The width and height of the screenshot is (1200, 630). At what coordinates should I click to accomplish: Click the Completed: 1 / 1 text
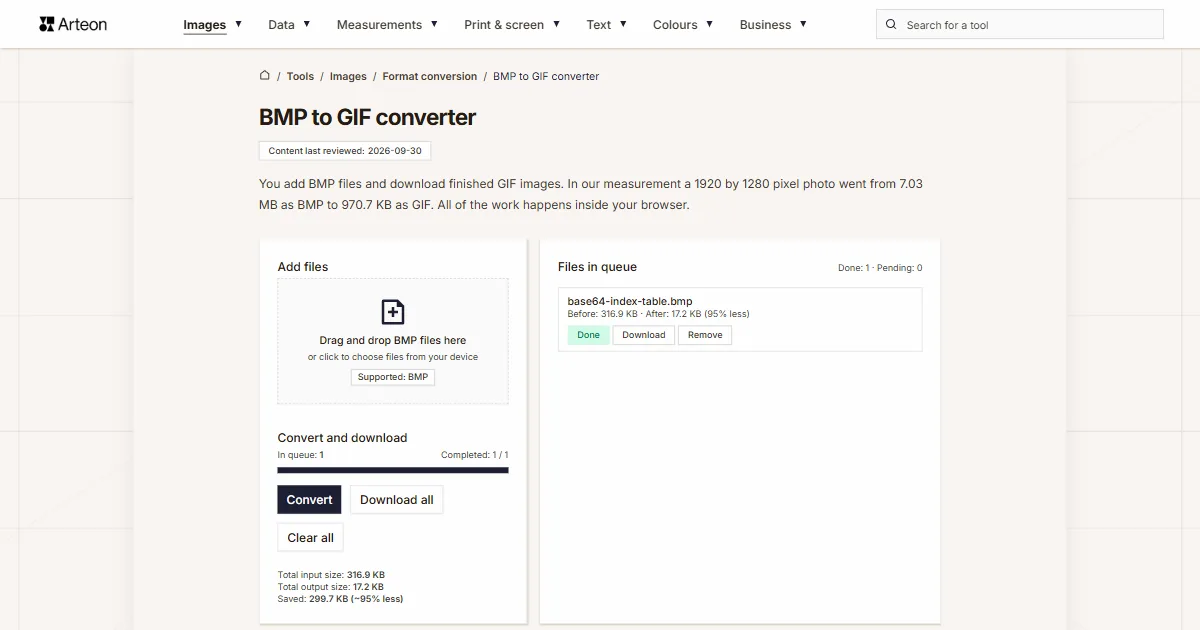pyautogui.click(x=475, y=455)
